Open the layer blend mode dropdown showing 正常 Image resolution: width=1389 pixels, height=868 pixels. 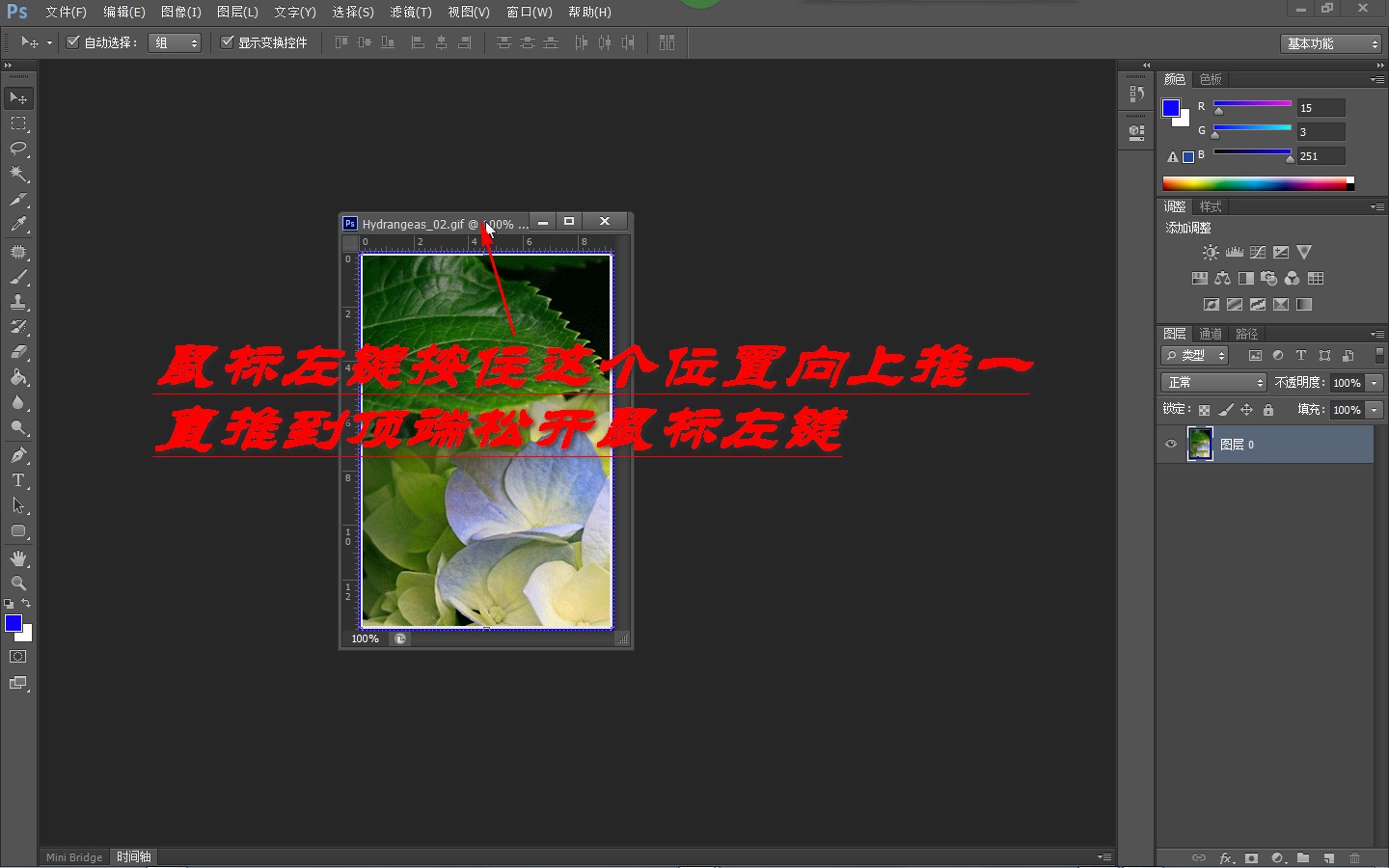coord(1212,382)
